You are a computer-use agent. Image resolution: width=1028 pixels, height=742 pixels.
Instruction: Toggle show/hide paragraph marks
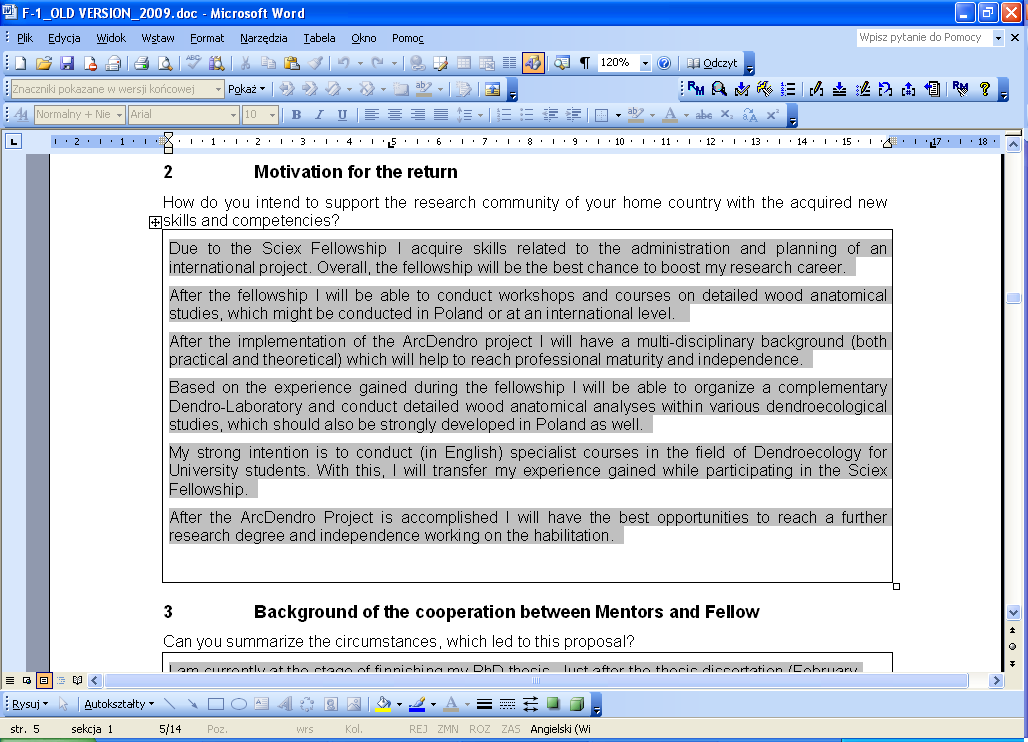[x=585, y=63]
